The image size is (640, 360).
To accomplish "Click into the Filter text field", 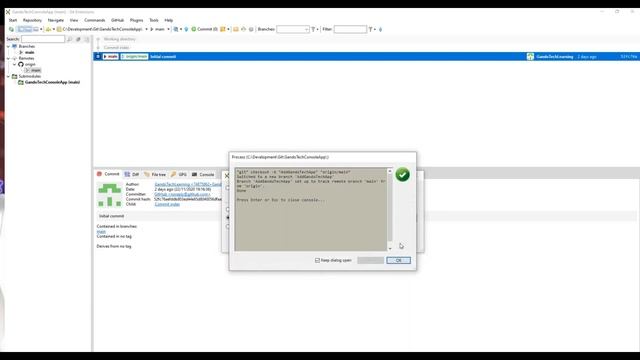I will tap(350, 29).
